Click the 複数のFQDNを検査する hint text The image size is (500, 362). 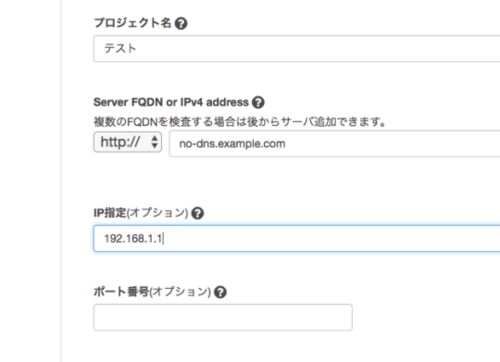coord(240,122)
